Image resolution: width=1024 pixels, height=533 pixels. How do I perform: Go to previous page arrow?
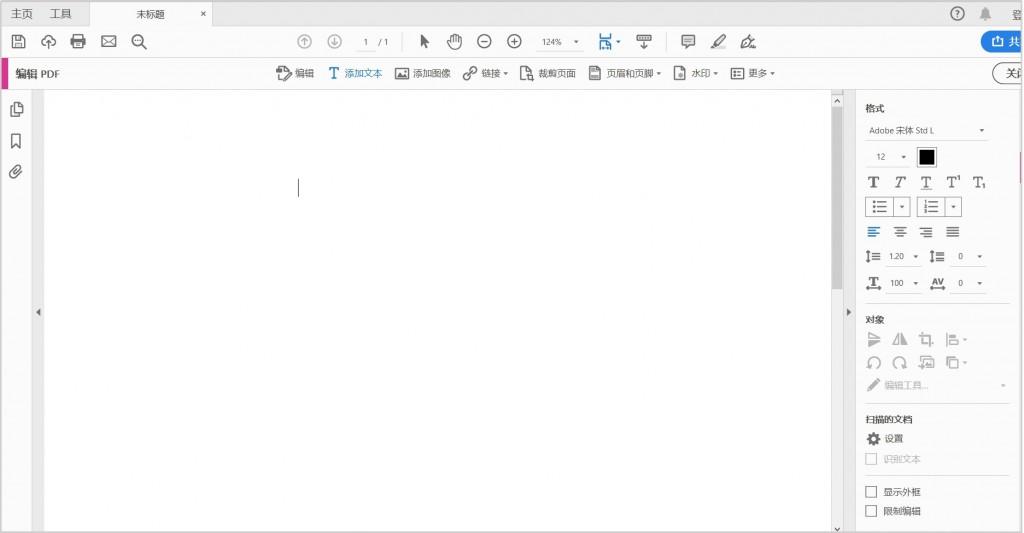pyautogui.click(x=304, y=42)
